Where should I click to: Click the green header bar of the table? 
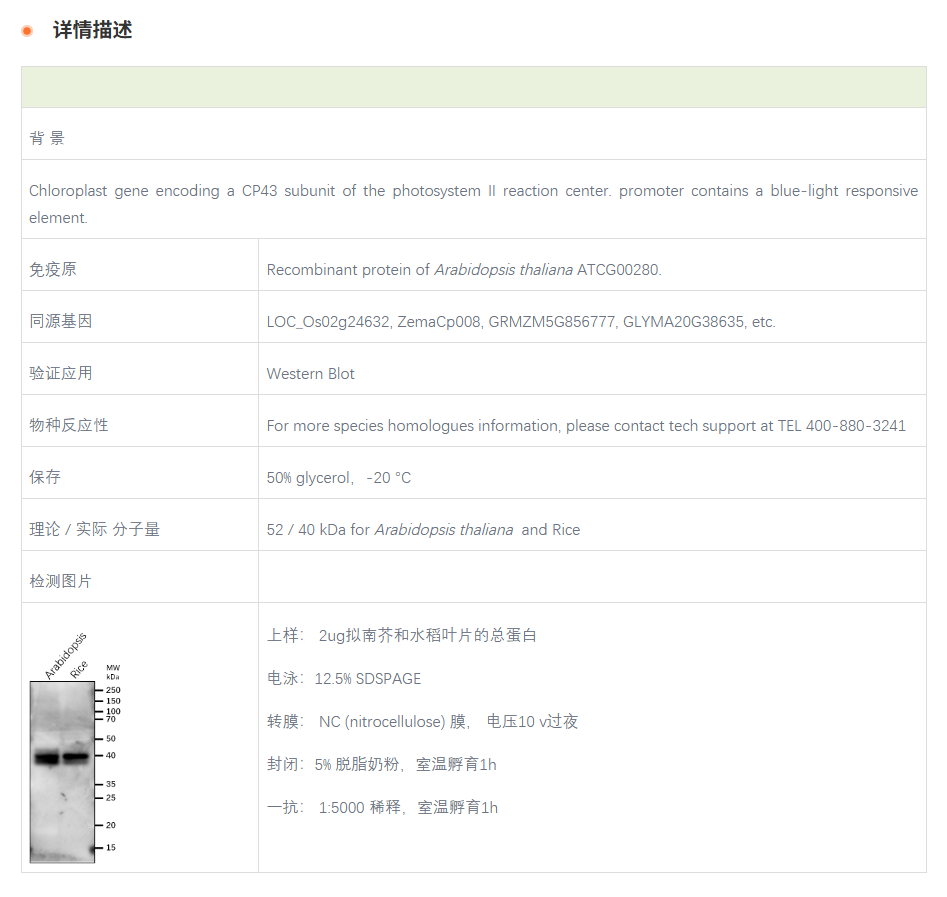pos(473,87)
